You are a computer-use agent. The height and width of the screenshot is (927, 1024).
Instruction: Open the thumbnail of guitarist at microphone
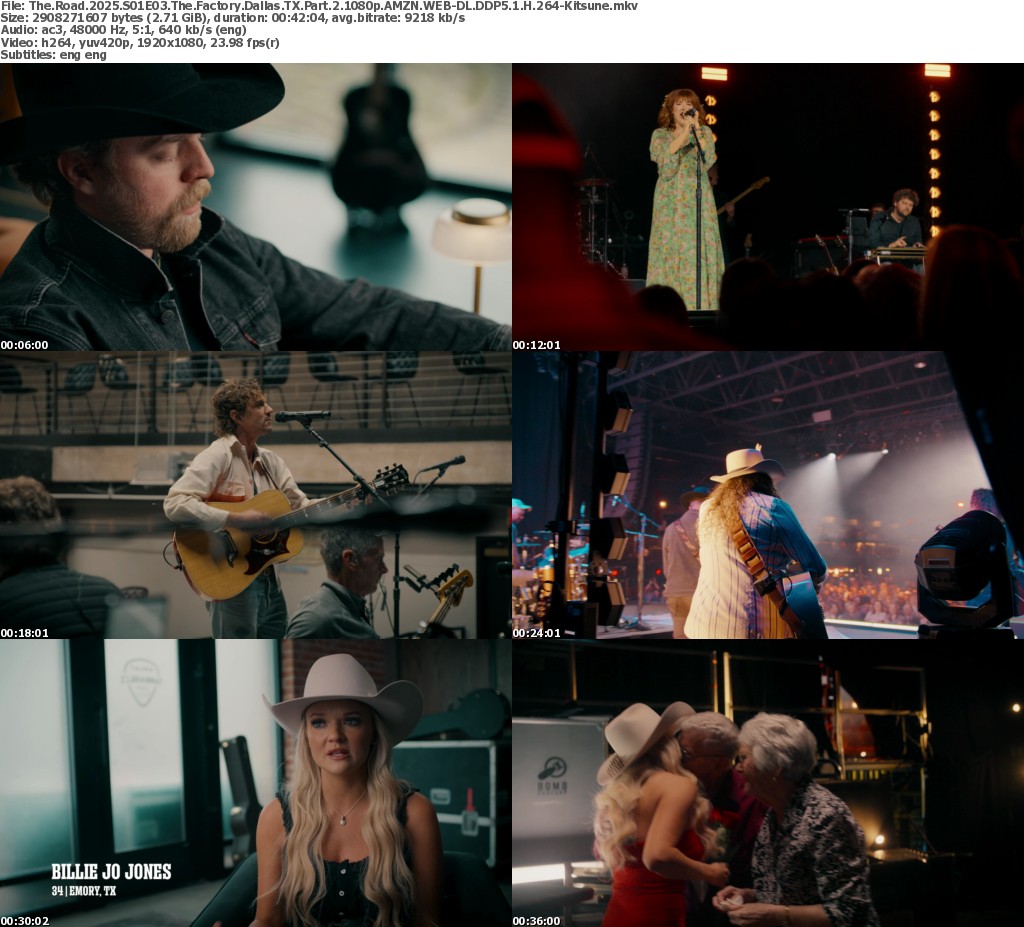(x=255, y=495)
